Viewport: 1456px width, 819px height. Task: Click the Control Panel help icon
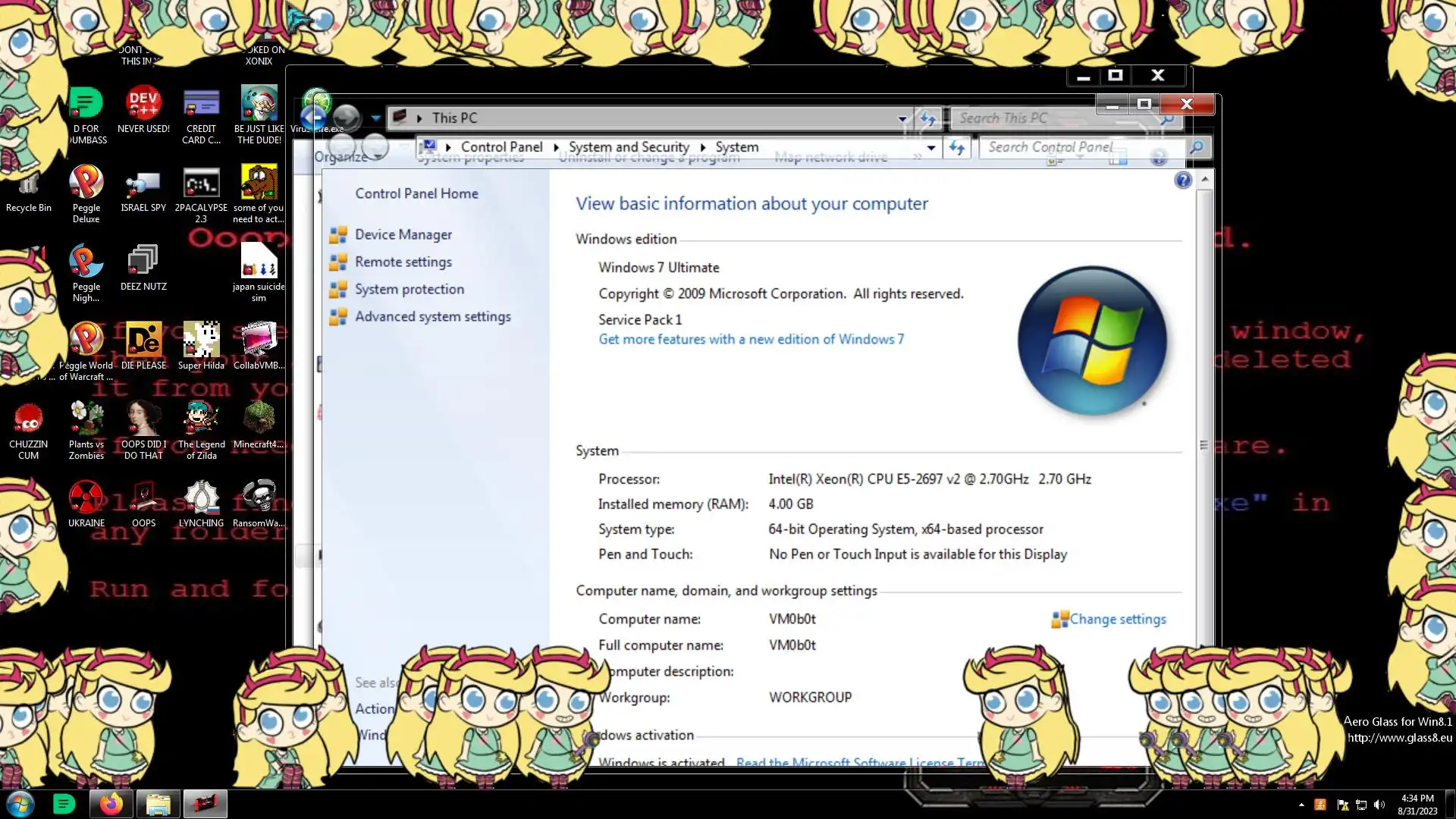[x=1182, y=180]
